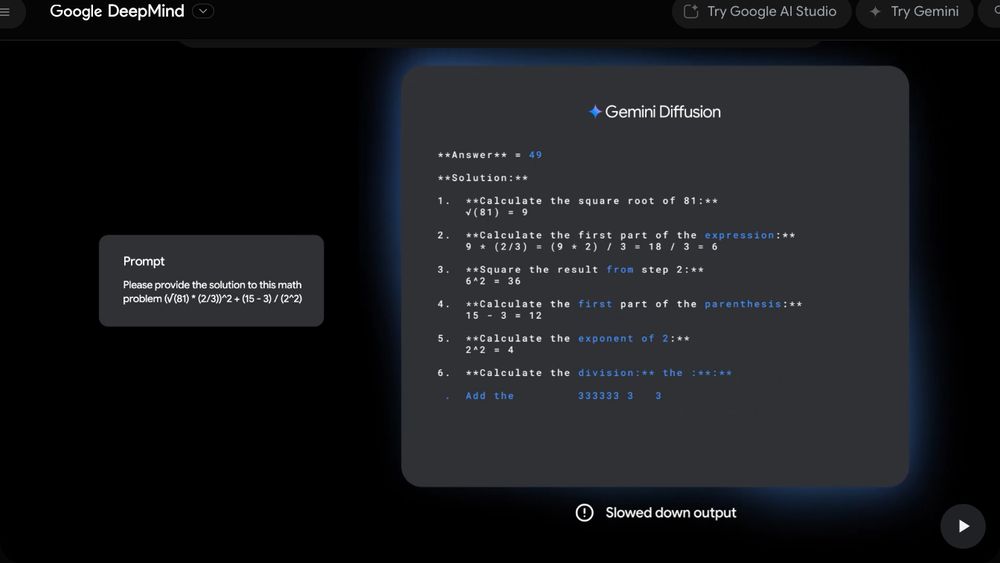Click the 6^2 = 36 line
The image size is (1000, 563).
point(493,281)
